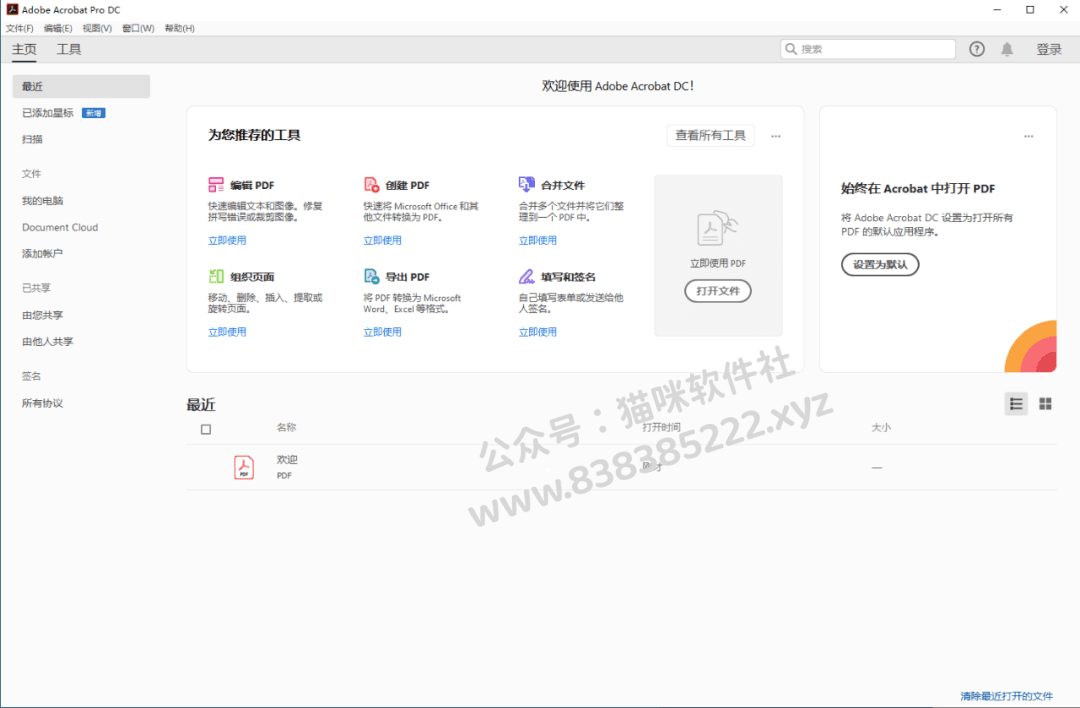
Task: Click the Edit PDF (编辑 PDF) tool icon
Action: coord(216,185)
